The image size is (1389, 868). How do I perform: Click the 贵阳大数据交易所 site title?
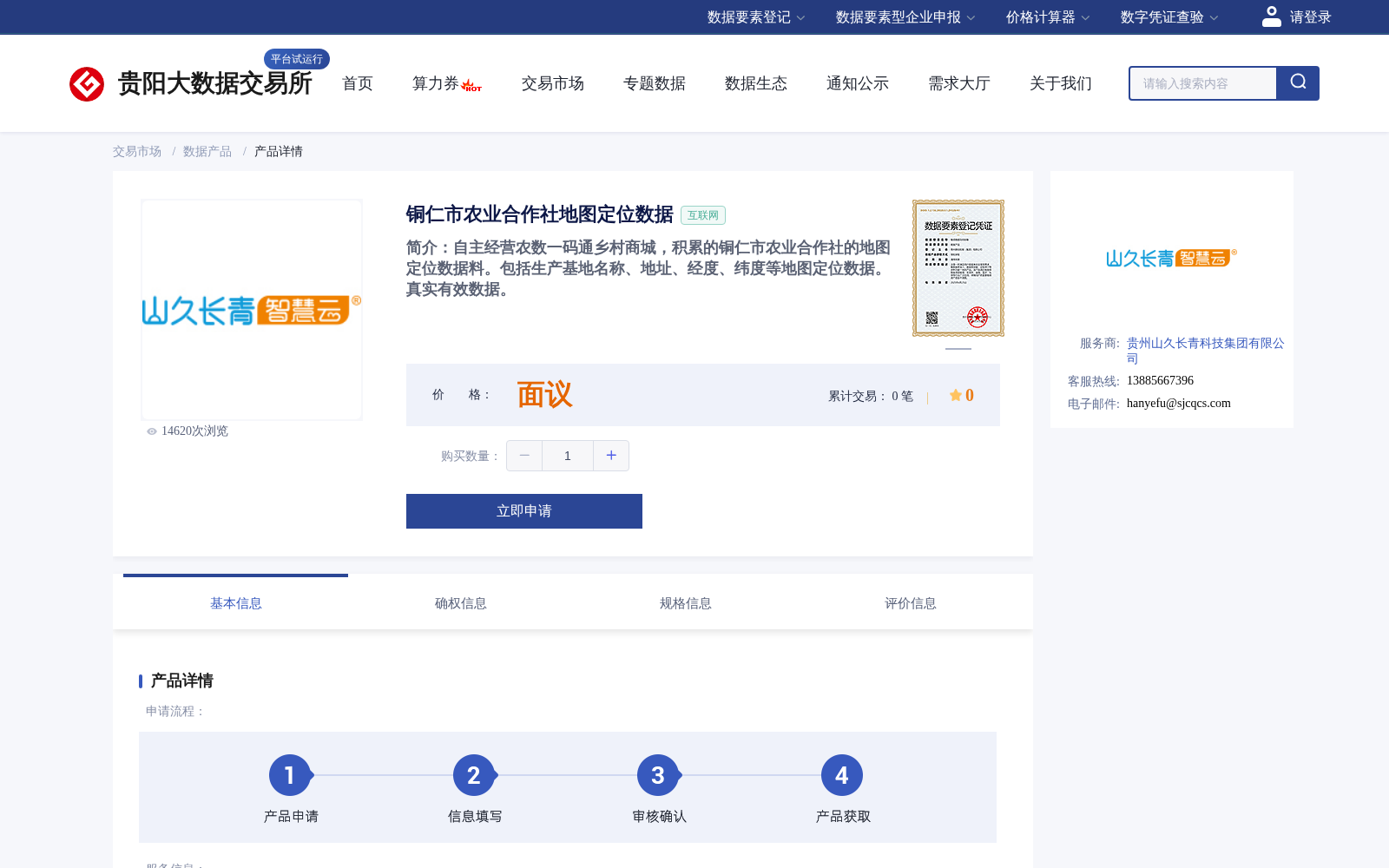[215, 83]
